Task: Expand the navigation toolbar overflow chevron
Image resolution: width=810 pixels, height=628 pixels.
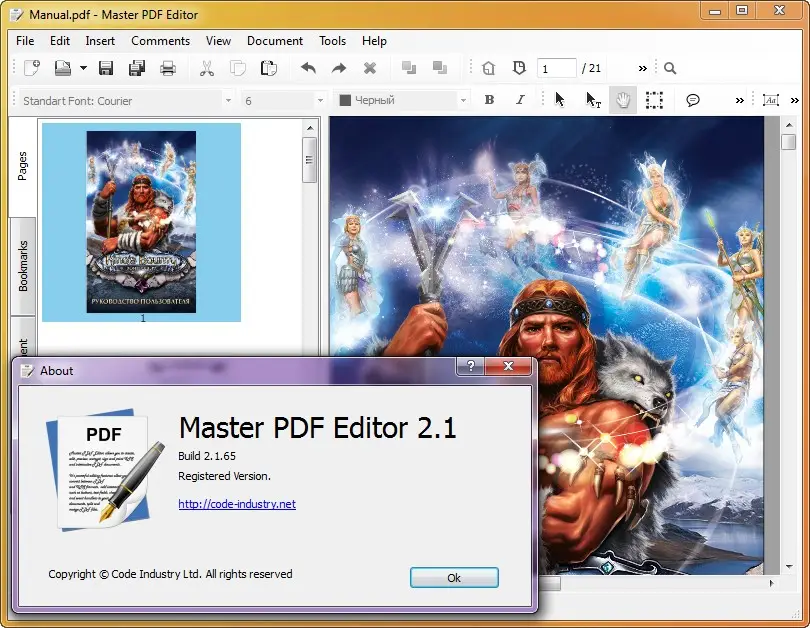Action: click(x=643, y=68)
